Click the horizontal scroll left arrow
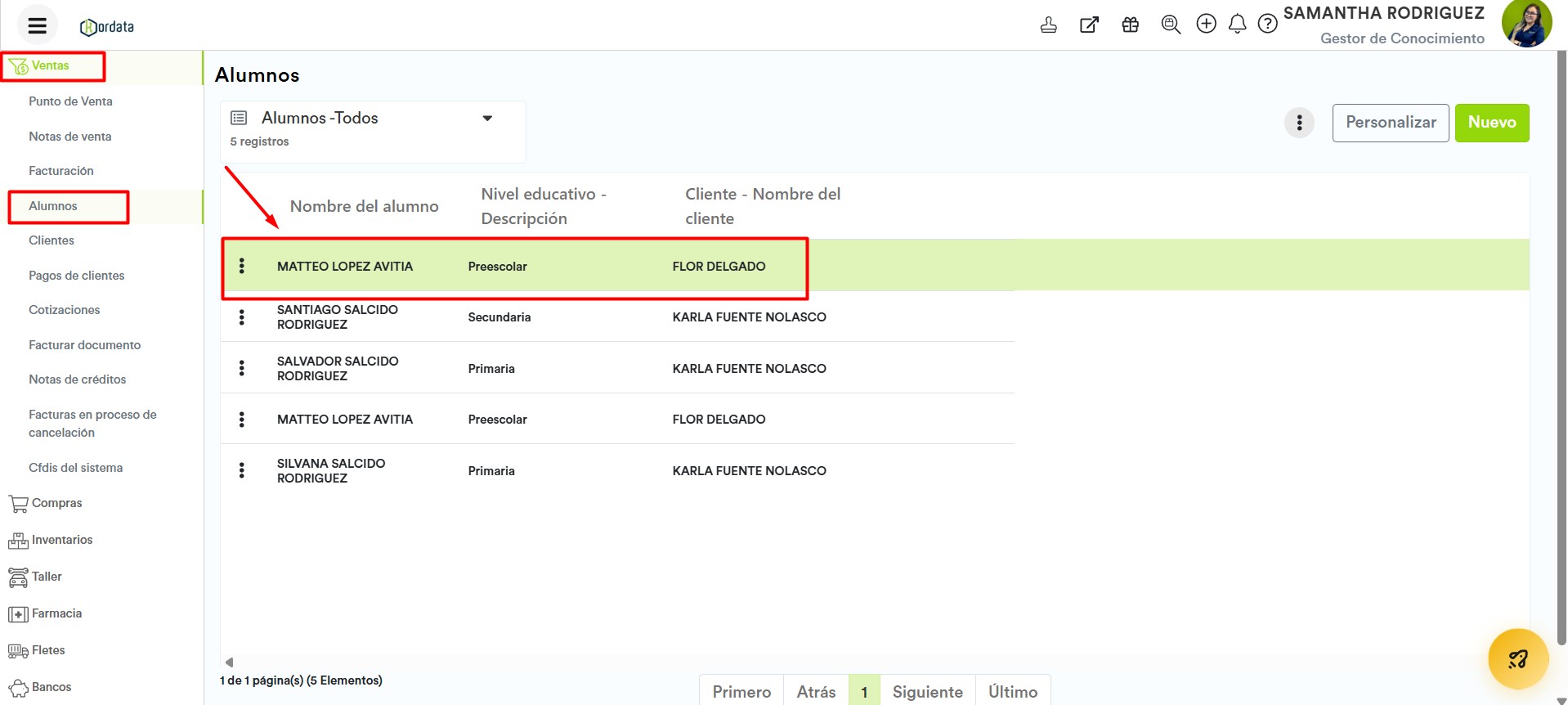The image size is (1568, 705). click(229, 662)
